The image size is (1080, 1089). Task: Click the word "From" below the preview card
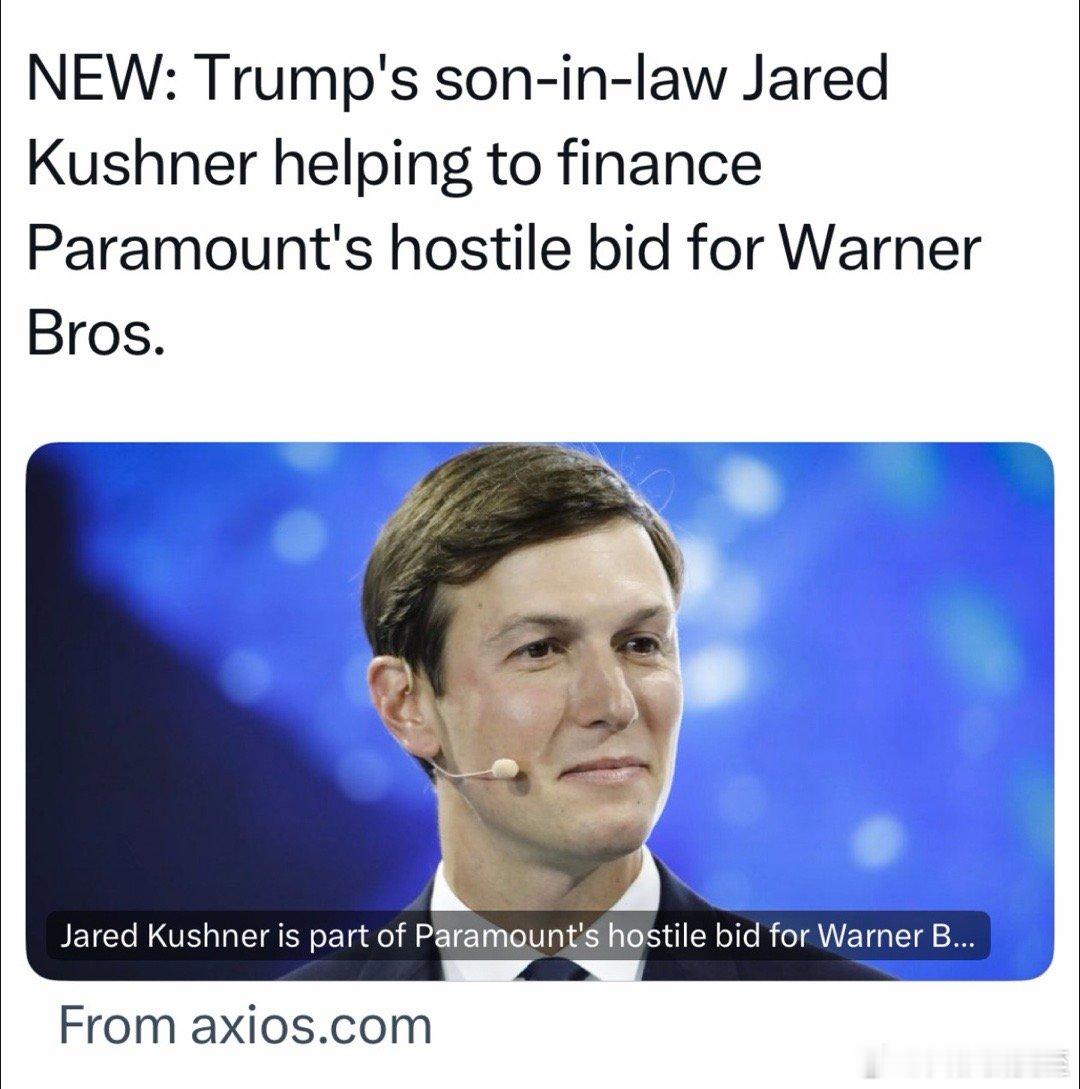point(117,1026)
